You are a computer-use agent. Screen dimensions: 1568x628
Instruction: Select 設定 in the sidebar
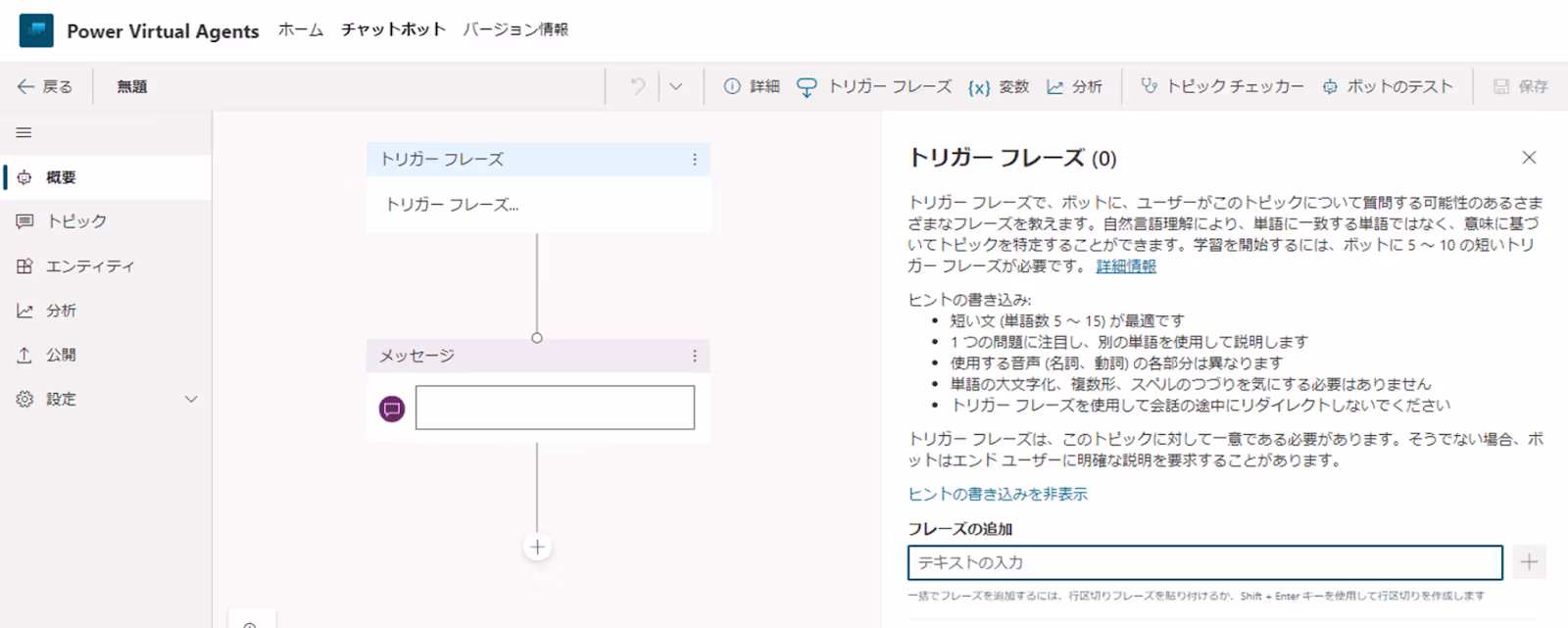106,399
